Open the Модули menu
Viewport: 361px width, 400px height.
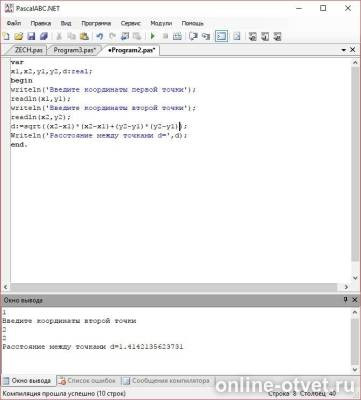pyautogui.click(x=161, y=23)
